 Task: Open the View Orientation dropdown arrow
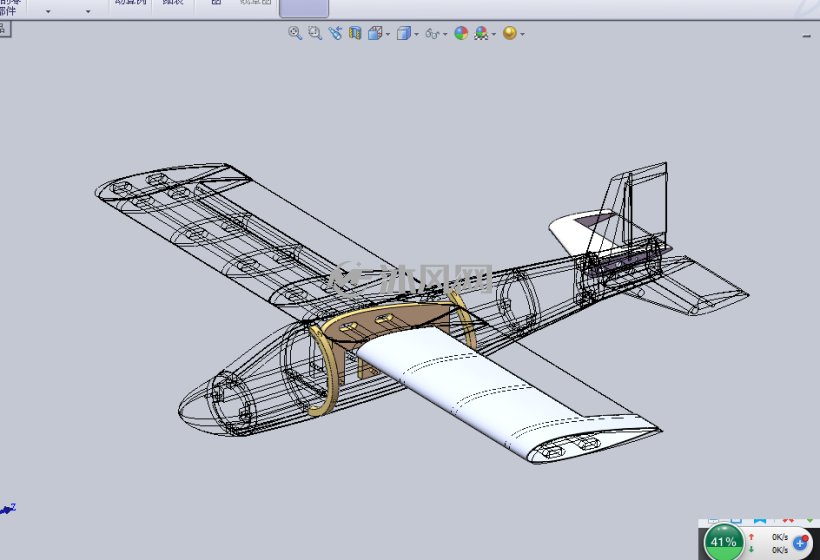(x=388, y=34)
